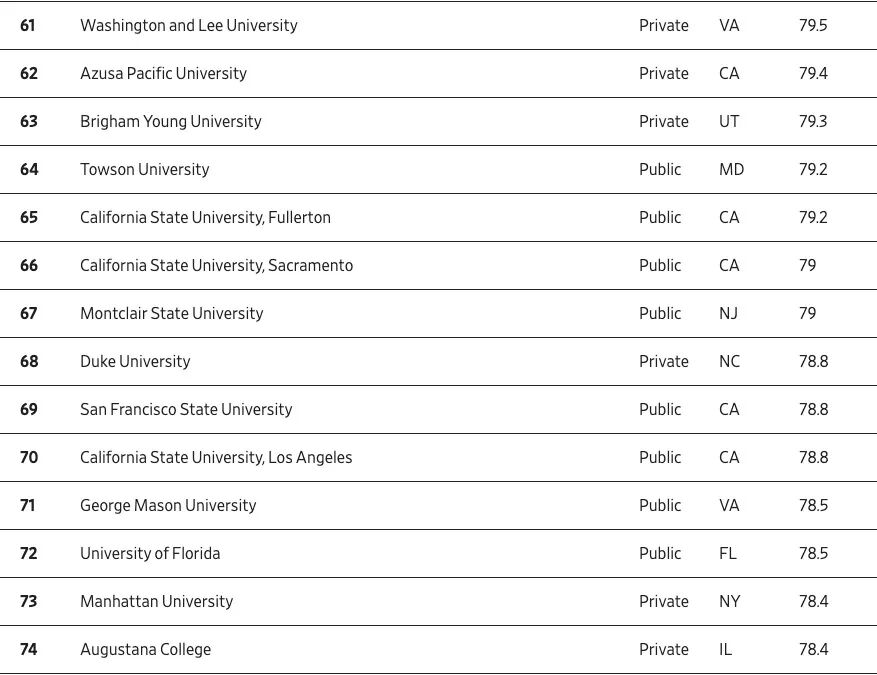Click the Private label in Duke's row
The height and width of the screenshot is (675, 877).
point(664,362)
